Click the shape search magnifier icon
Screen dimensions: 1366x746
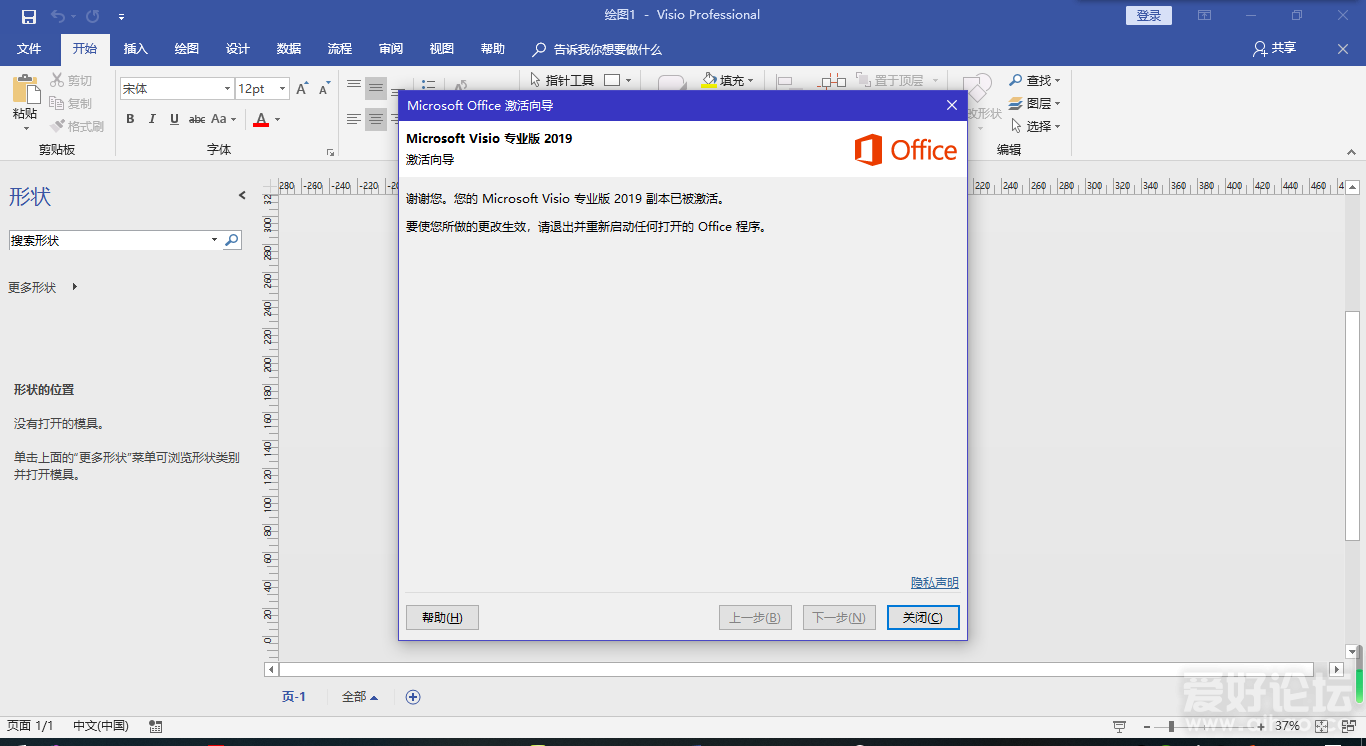232,241
